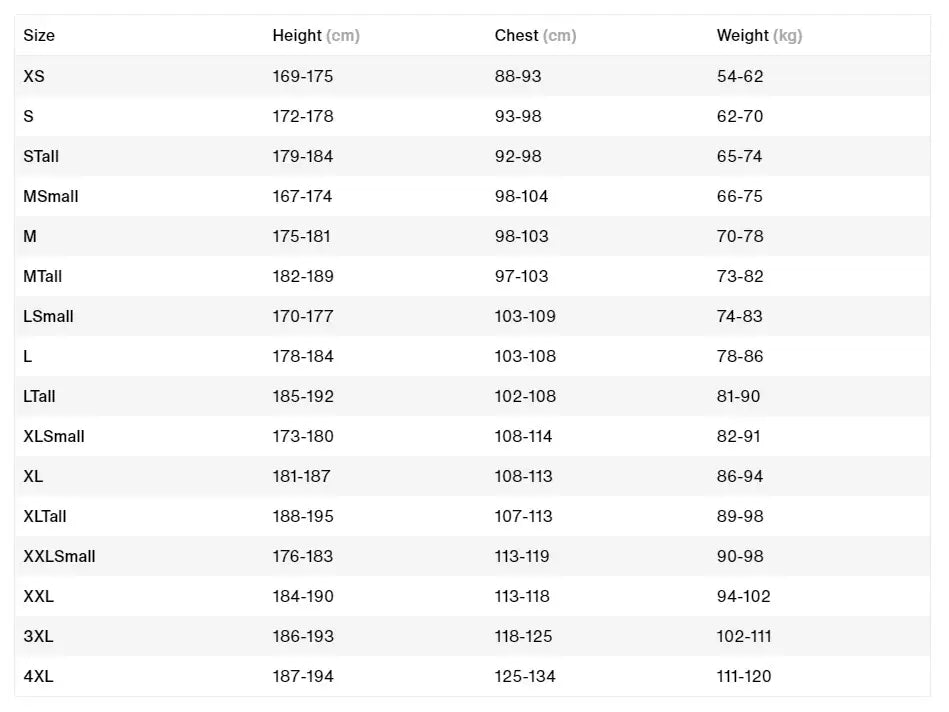This screenshot has width=949, height=712.
Task: Click the XXL weight value 94-102
Action: pyautogui.click(x=744, y=596)
